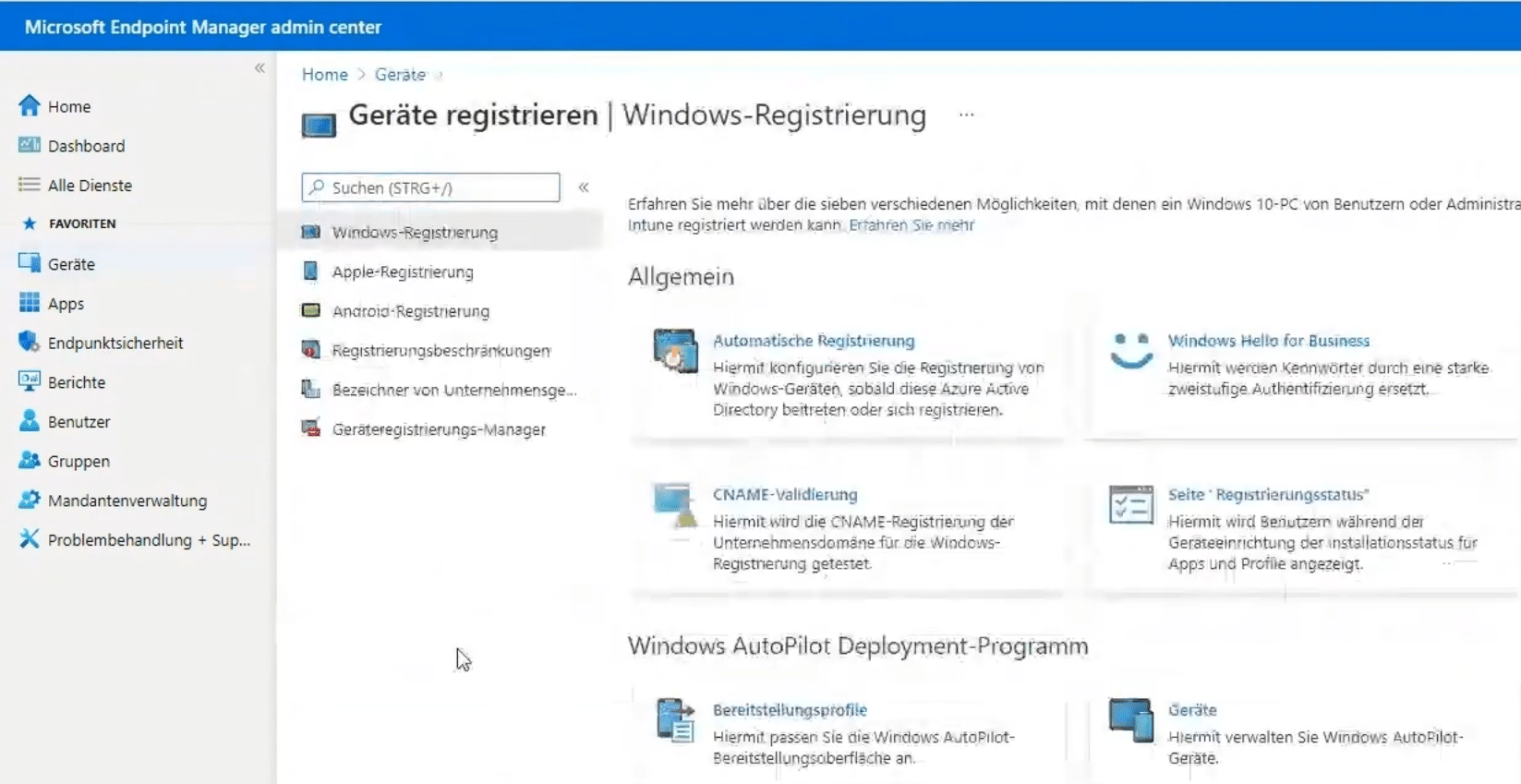Open the ellipsis menu beside page title

pos(966,115)
